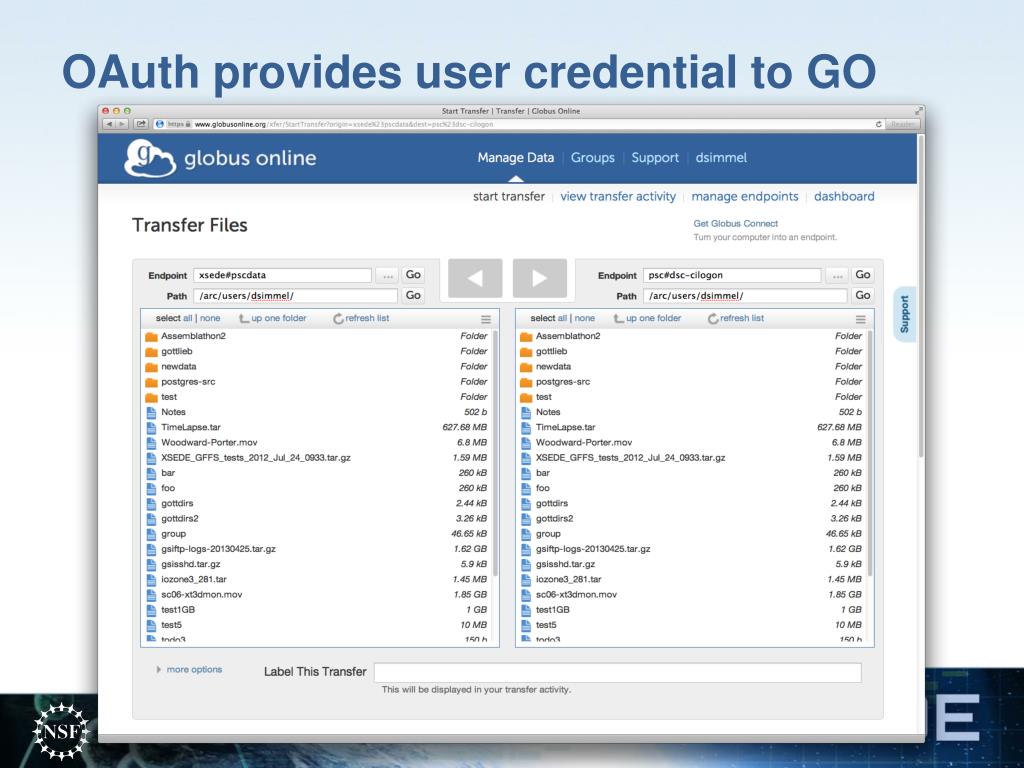Image resolution: width=1024 pixels, height=768 pixels.
Task: Go to the dashboard link
Action: click(x=844, y=197)
